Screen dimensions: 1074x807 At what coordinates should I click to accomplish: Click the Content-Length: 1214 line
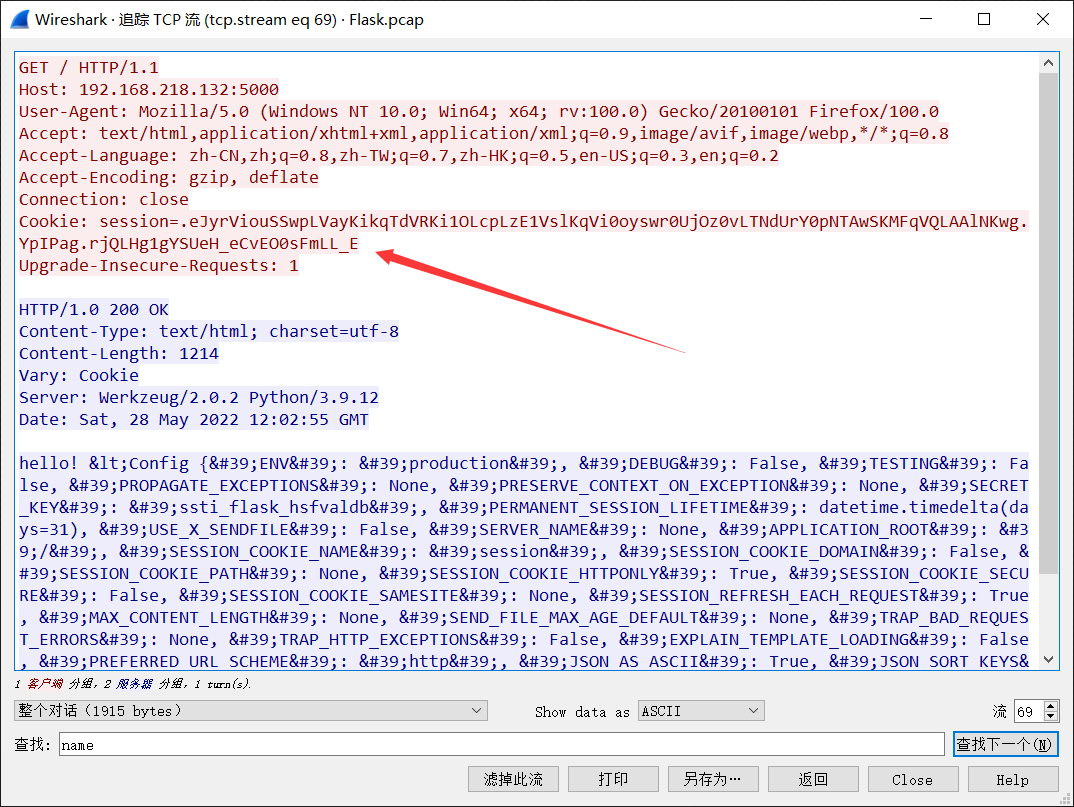coord(118,353)
